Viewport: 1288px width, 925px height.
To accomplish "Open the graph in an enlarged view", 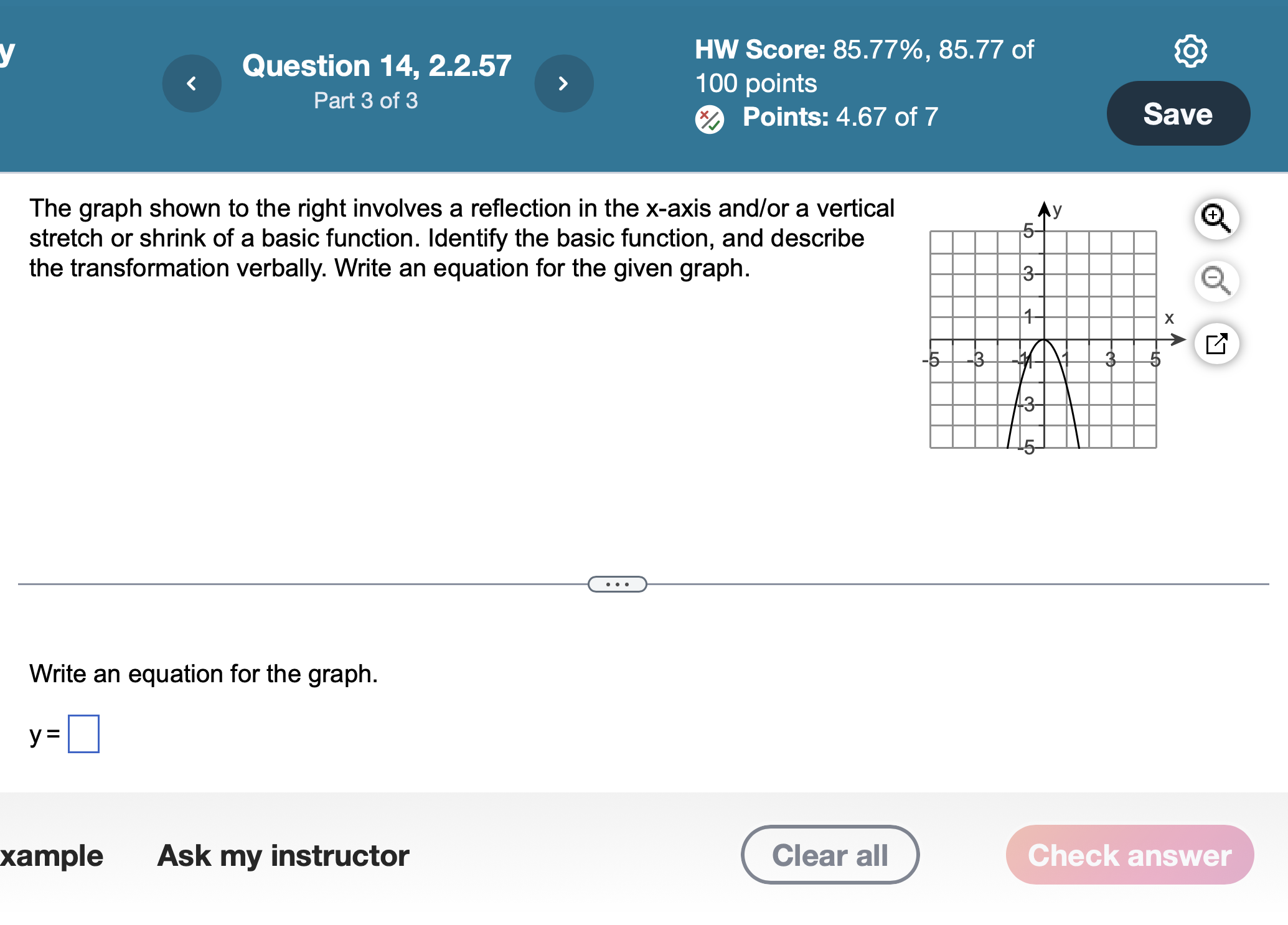I will 1215,344.
